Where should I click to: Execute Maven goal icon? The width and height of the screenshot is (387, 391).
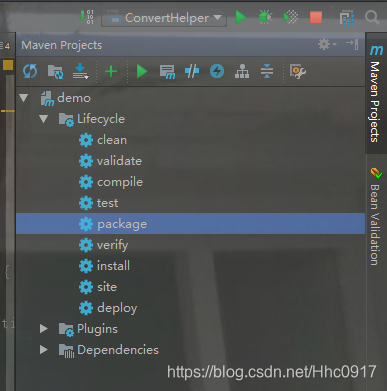[x=167, y=72]
